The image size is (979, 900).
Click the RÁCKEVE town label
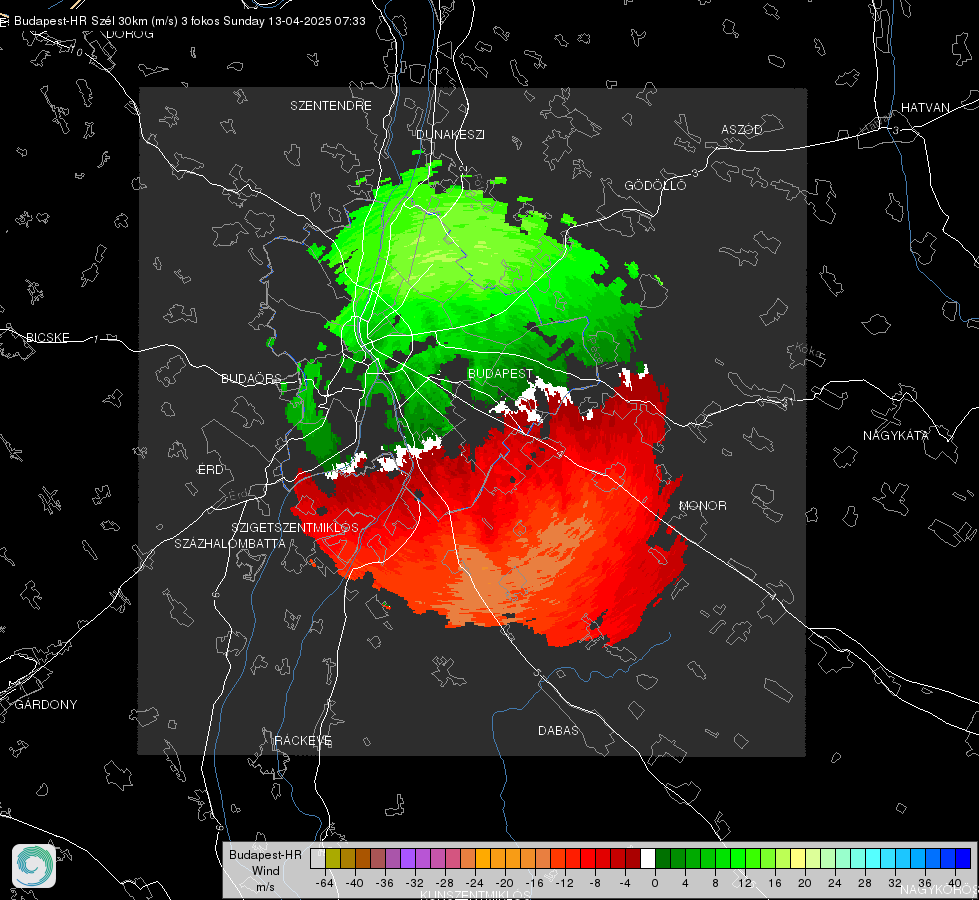click(303, 740)
